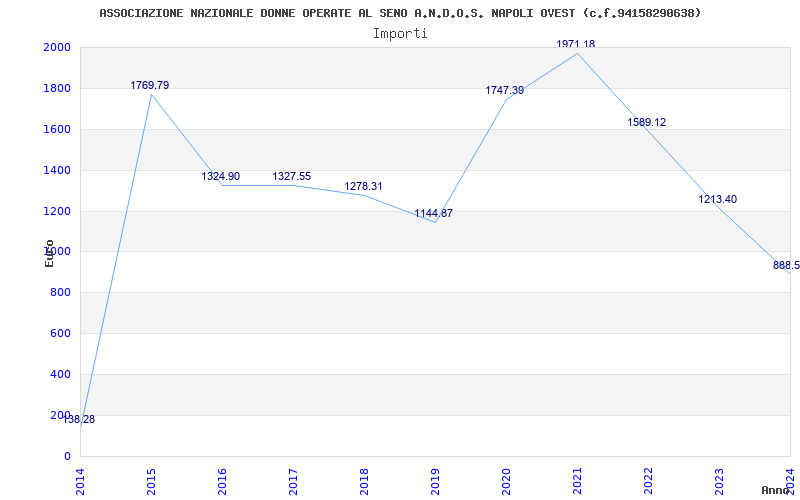Click the 138.28 data label for 2014
Viewport: 800px width, 500px height.
tap(79, 419)
